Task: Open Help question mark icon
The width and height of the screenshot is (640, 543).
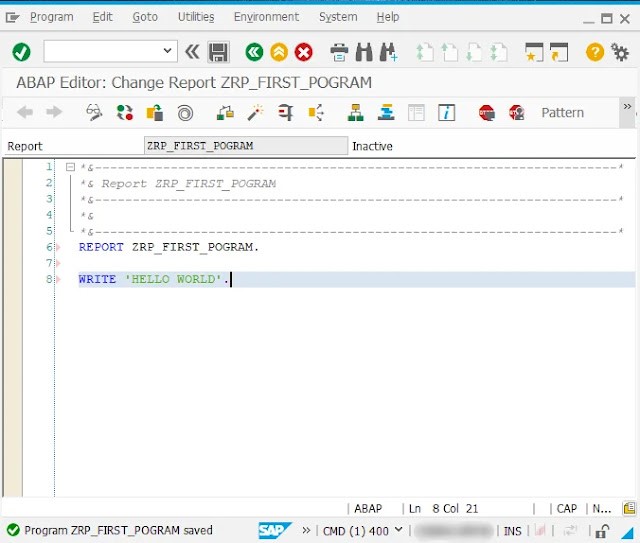Action: pyautogui.click(x=595, y=52)
